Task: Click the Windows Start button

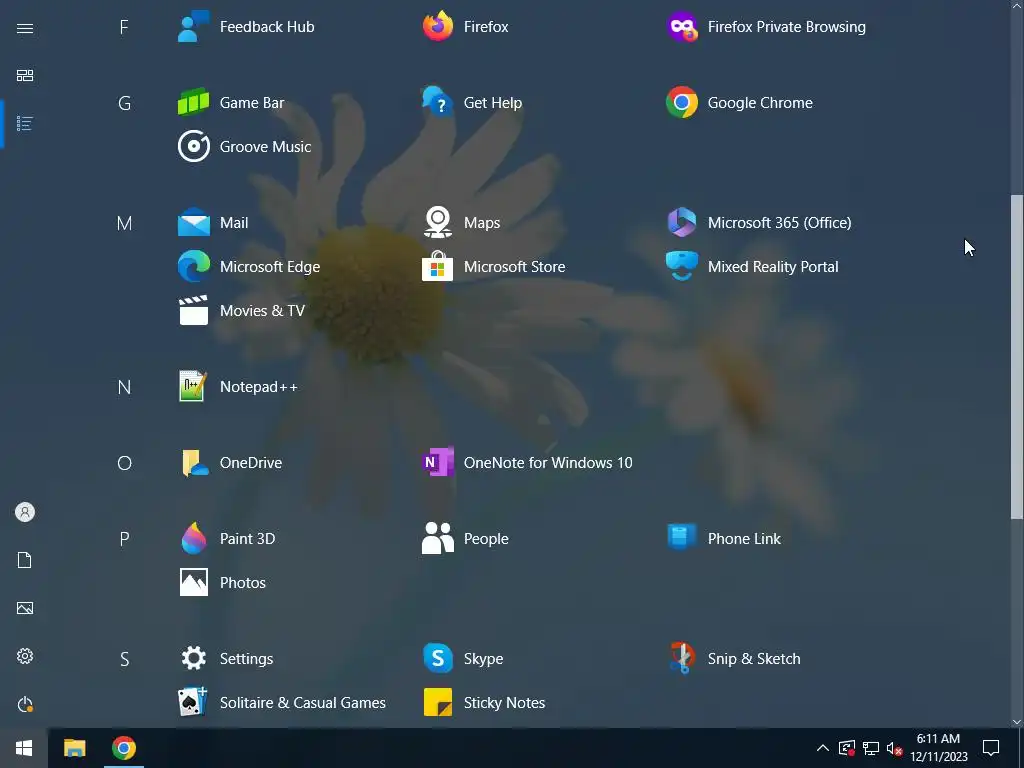Action: tap(24, 748)
